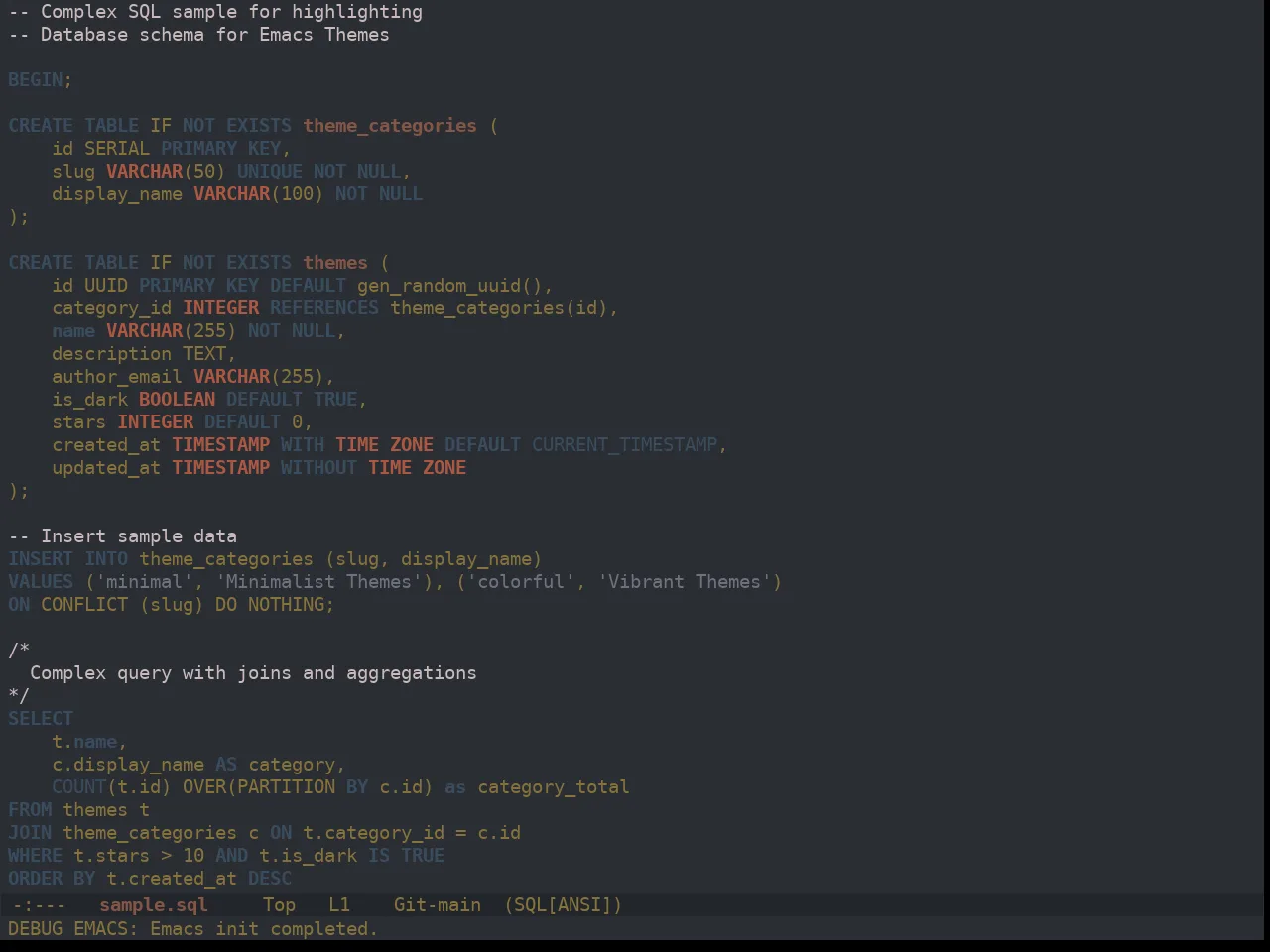Image resolution: width=1270 pixels, height=952 pixels.
Task: Click INSERT keyword
Action: pos(41,558)
